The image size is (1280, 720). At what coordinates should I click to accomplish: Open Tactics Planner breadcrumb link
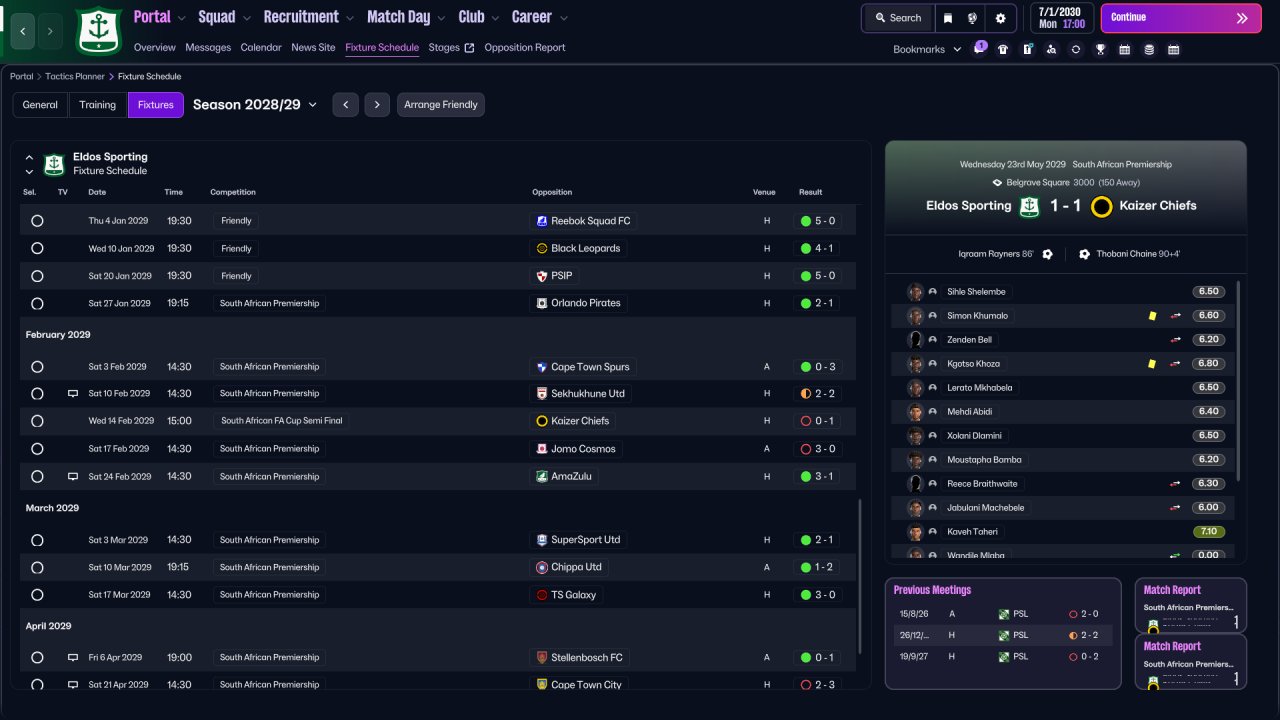74,76
